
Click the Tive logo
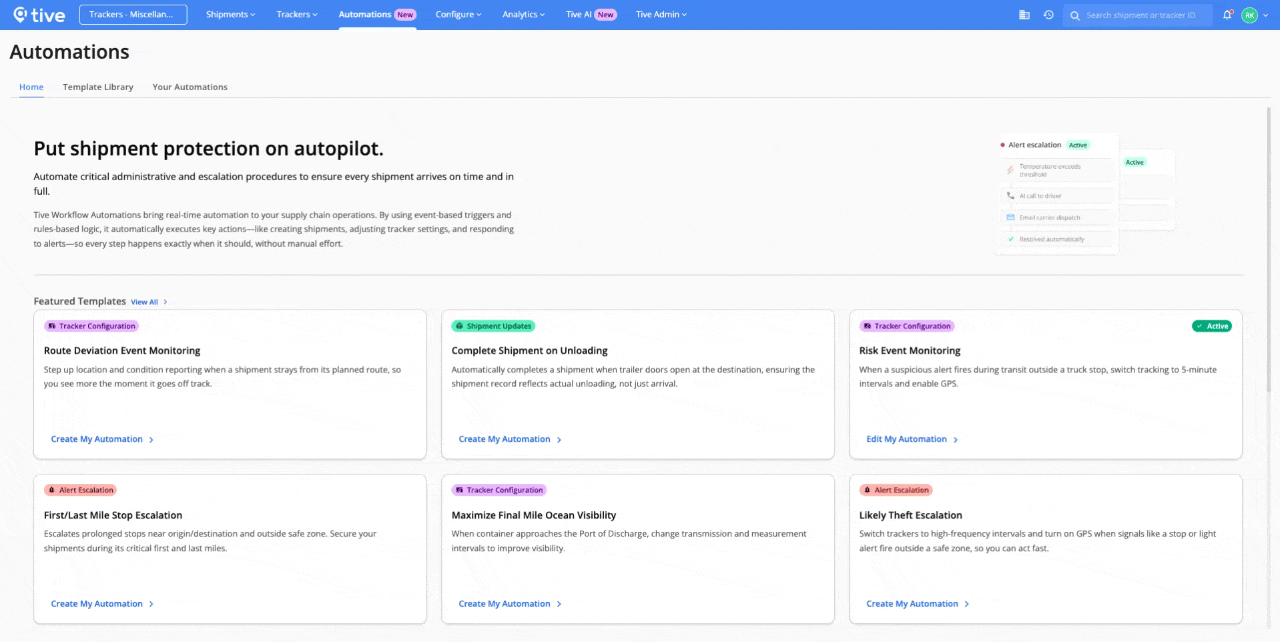39,14
